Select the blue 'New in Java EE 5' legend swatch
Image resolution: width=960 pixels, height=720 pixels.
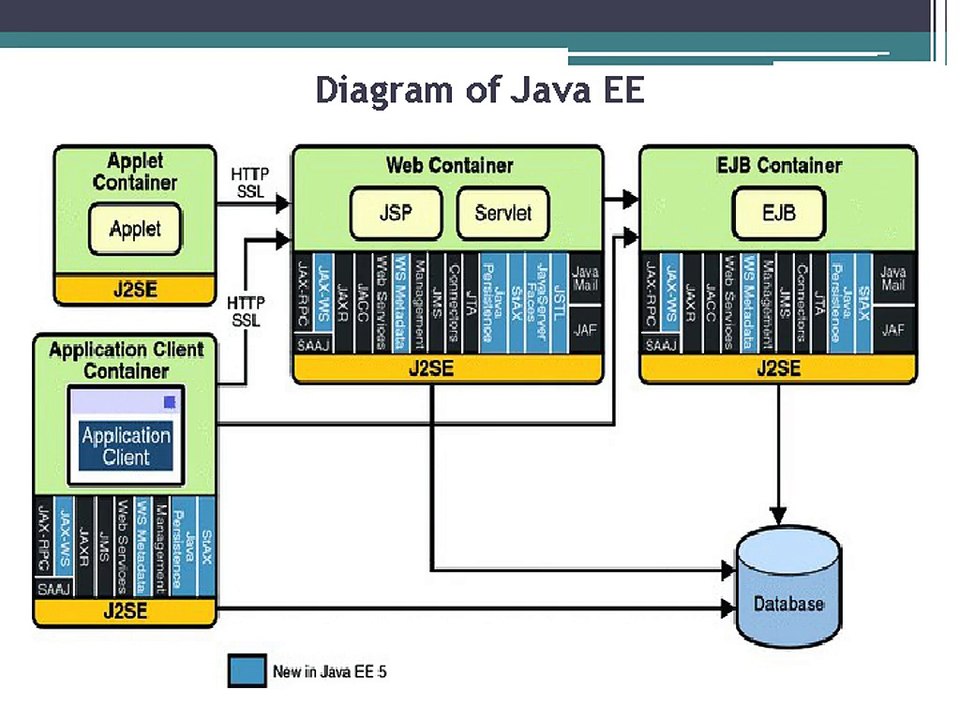(x=247, y=670)
